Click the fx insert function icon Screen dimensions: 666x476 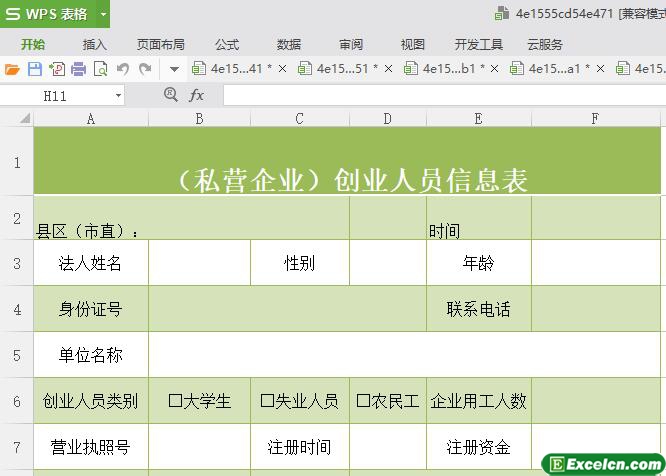pos(197,95)
